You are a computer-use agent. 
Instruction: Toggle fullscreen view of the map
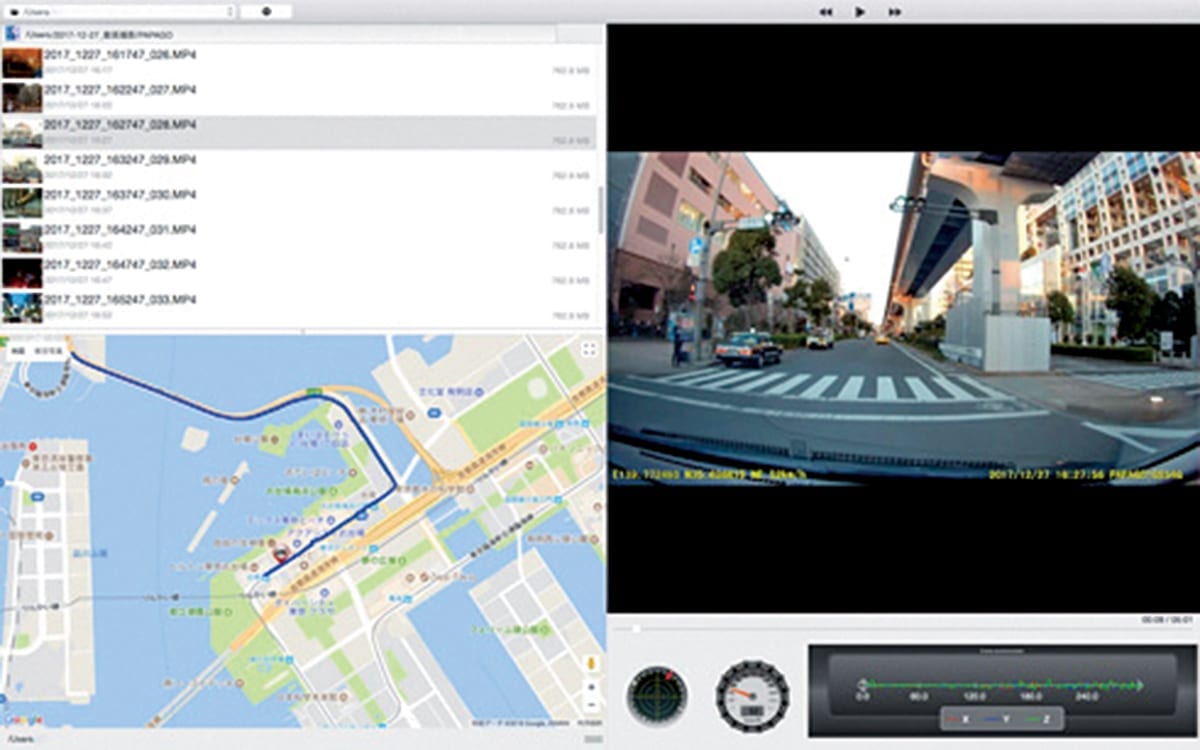pyautogui.click(x=589, y=349)
